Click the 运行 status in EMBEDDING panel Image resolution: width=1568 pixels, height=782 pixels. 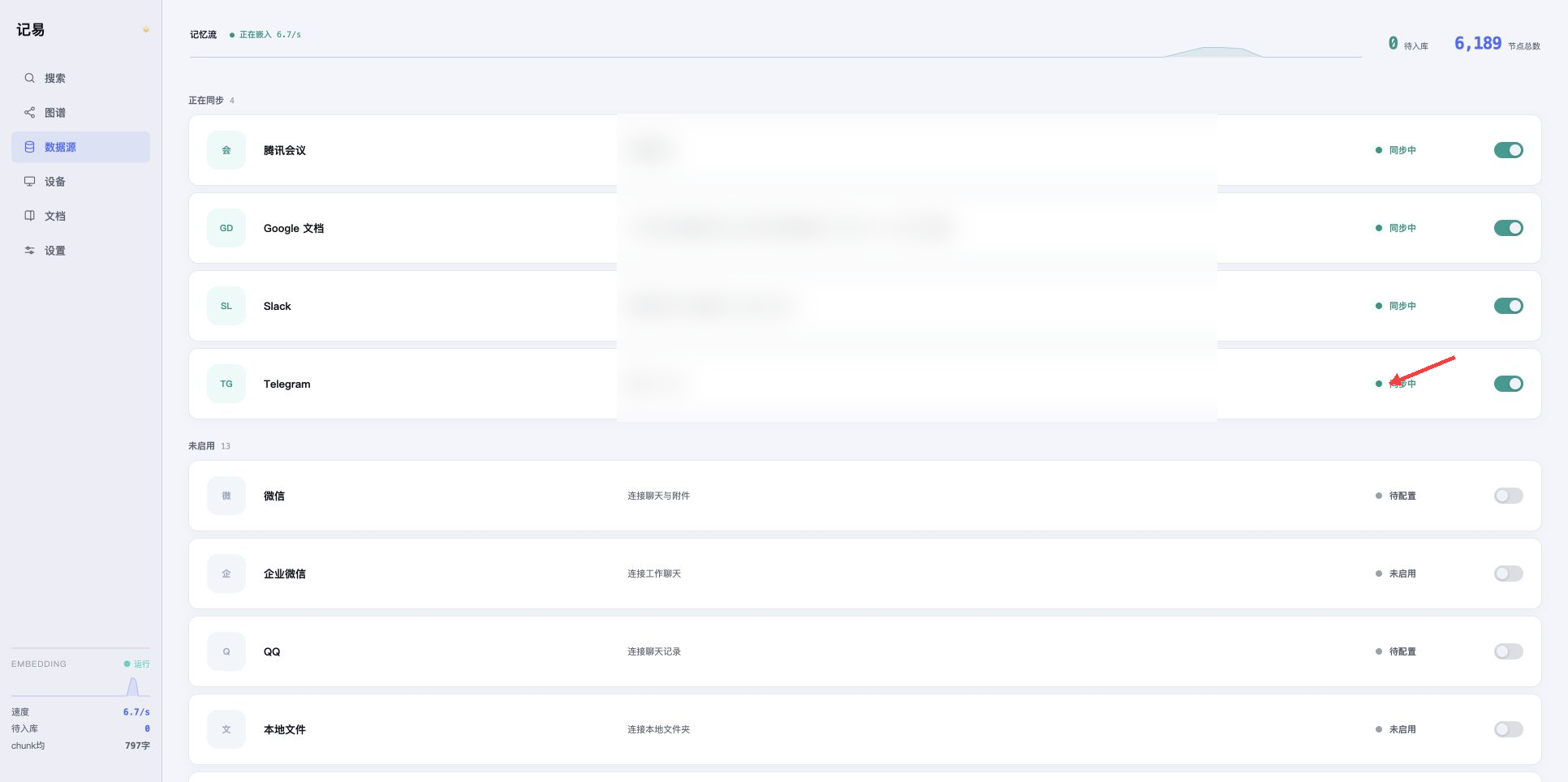(x=137, y=664)
